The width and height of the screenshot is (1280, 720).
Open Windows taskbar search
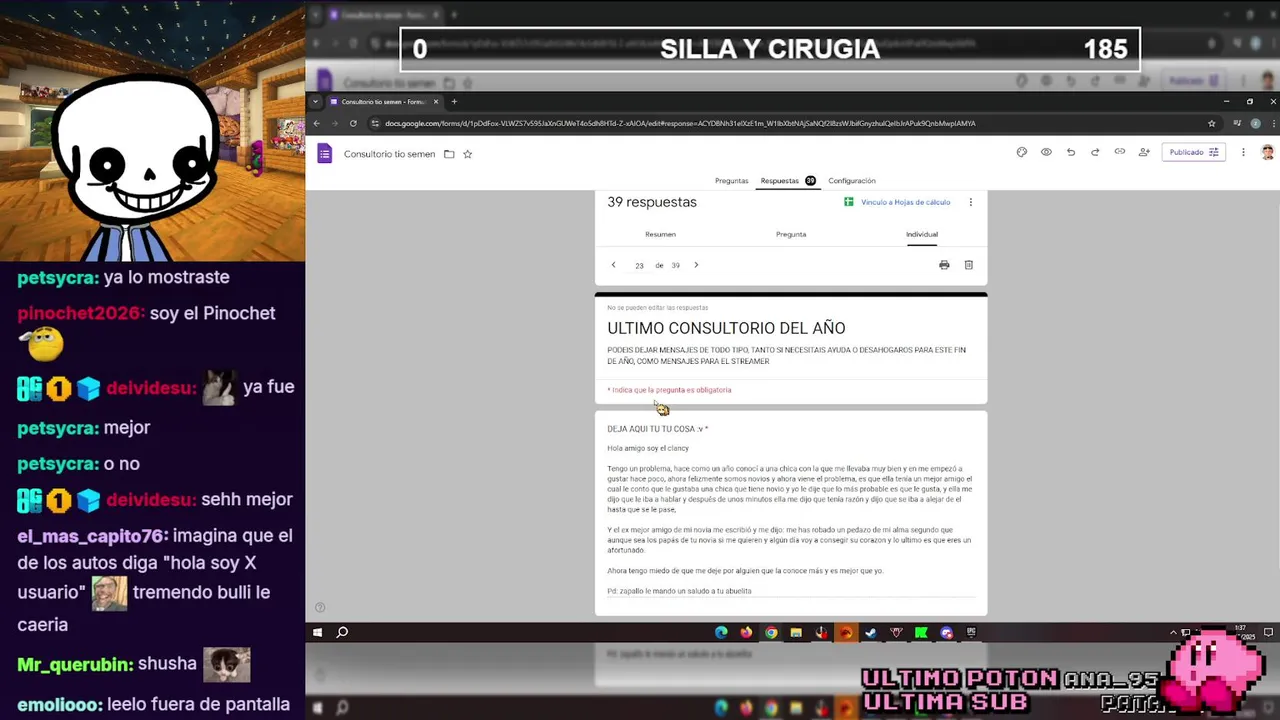(342, 632)
